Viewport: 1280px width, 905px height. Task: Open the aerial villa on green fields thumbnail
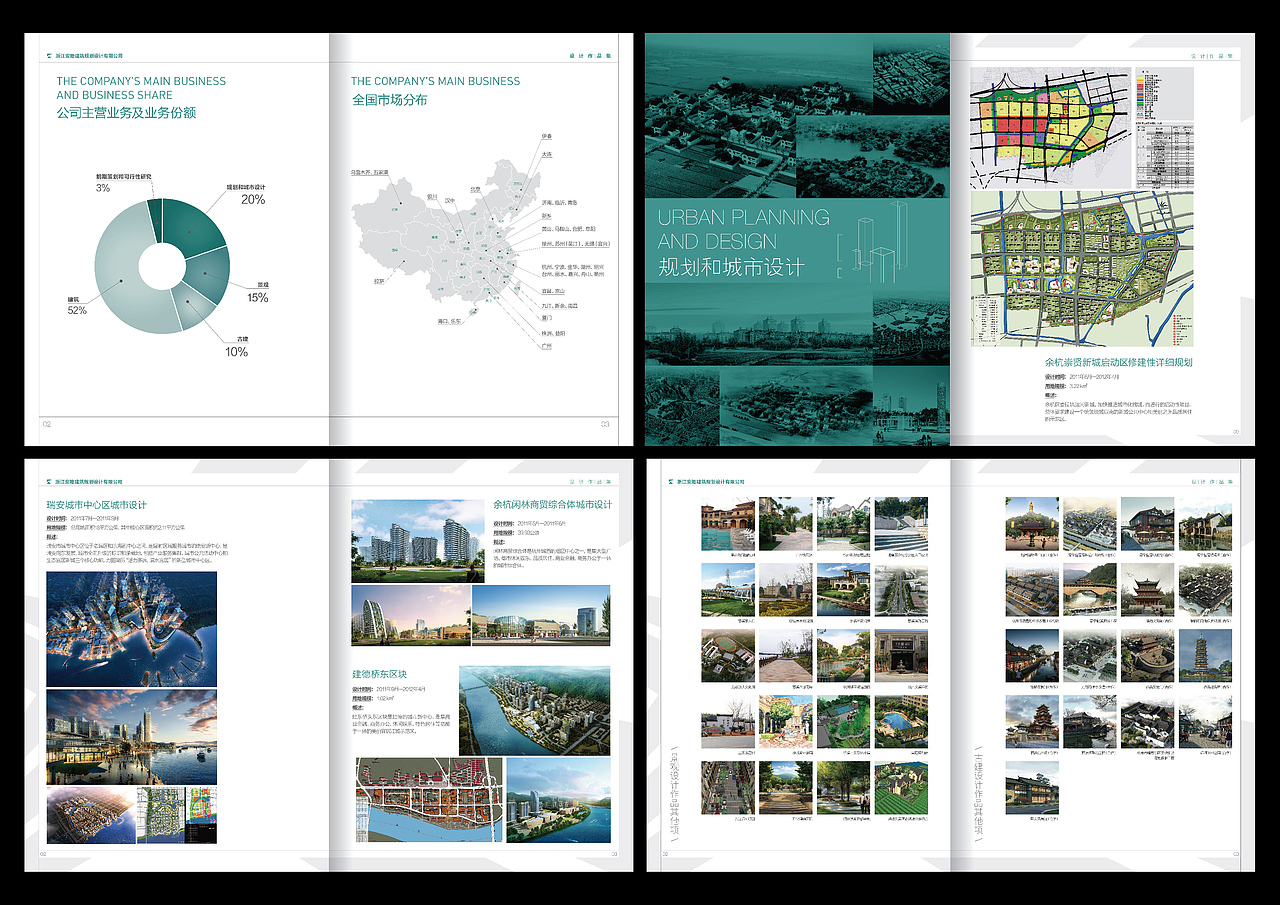click(901, 787)
